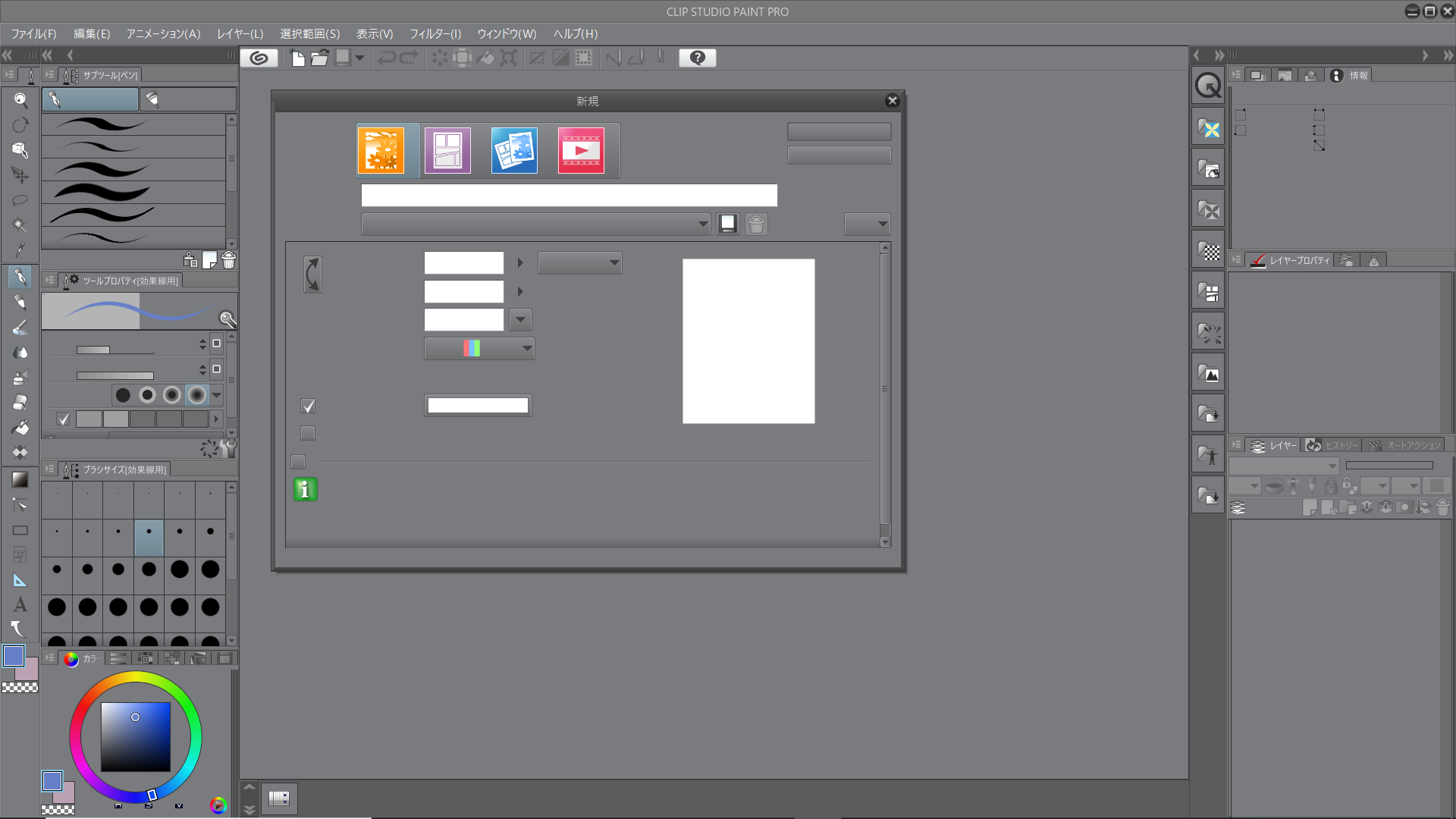Viewport: 1456px width, 819px height.
Task: Click the OK button in dialog
Action: click(x=839, y=132)
